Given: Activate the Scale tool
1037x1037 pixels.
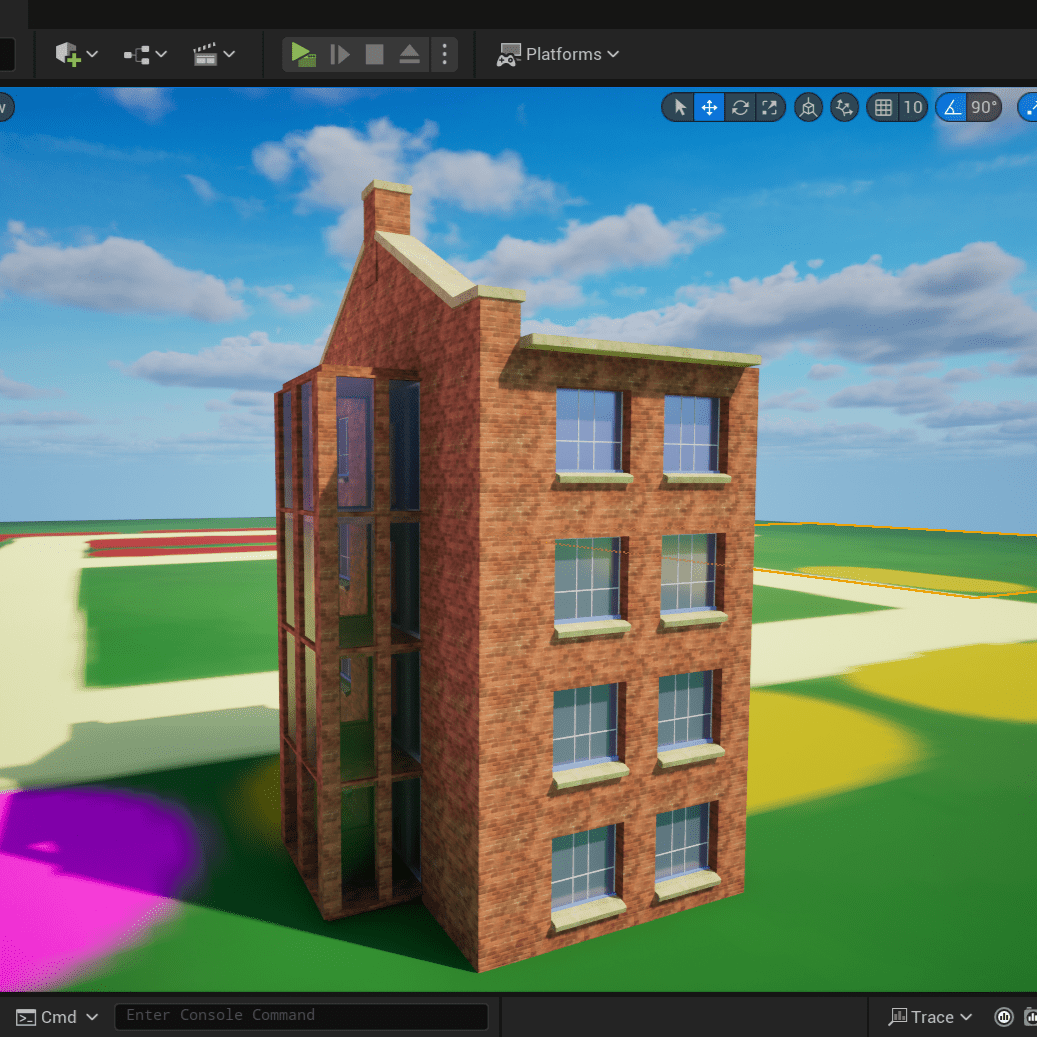Looking at the screenshot, I should (769, 107).
